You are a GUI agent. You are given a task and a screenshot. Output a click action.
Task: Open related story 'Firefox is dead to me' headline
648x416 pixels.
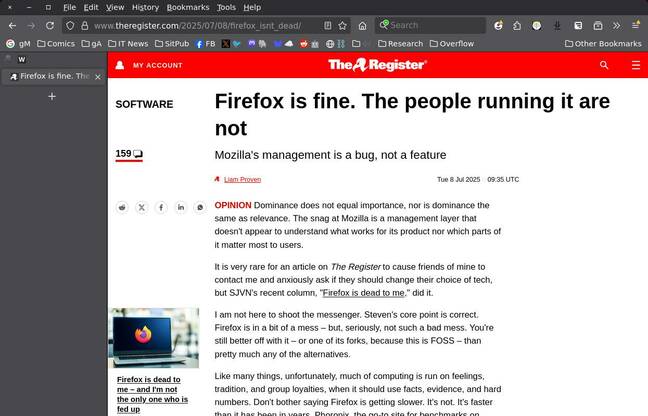tap(152, 394)
